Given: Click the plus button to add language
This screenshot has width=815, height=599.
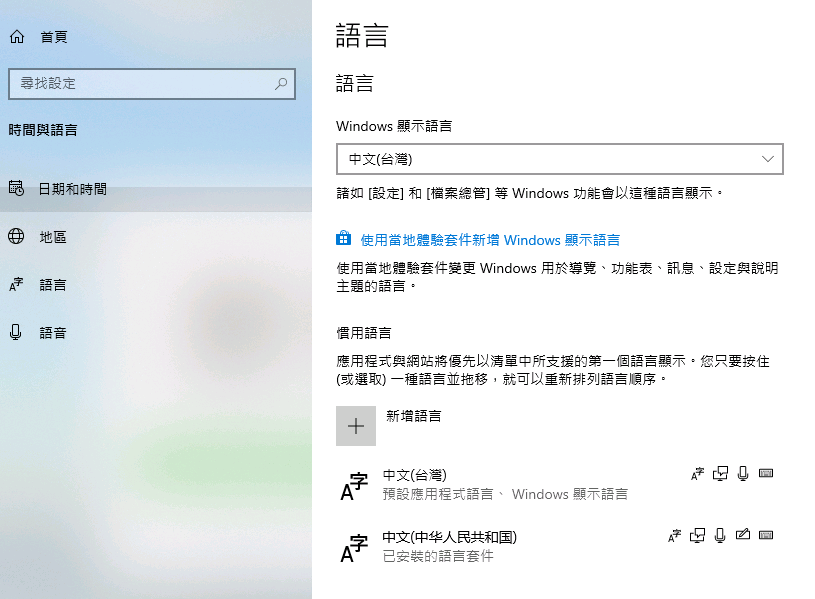Looking at the screenshot, I should [356, 426].
